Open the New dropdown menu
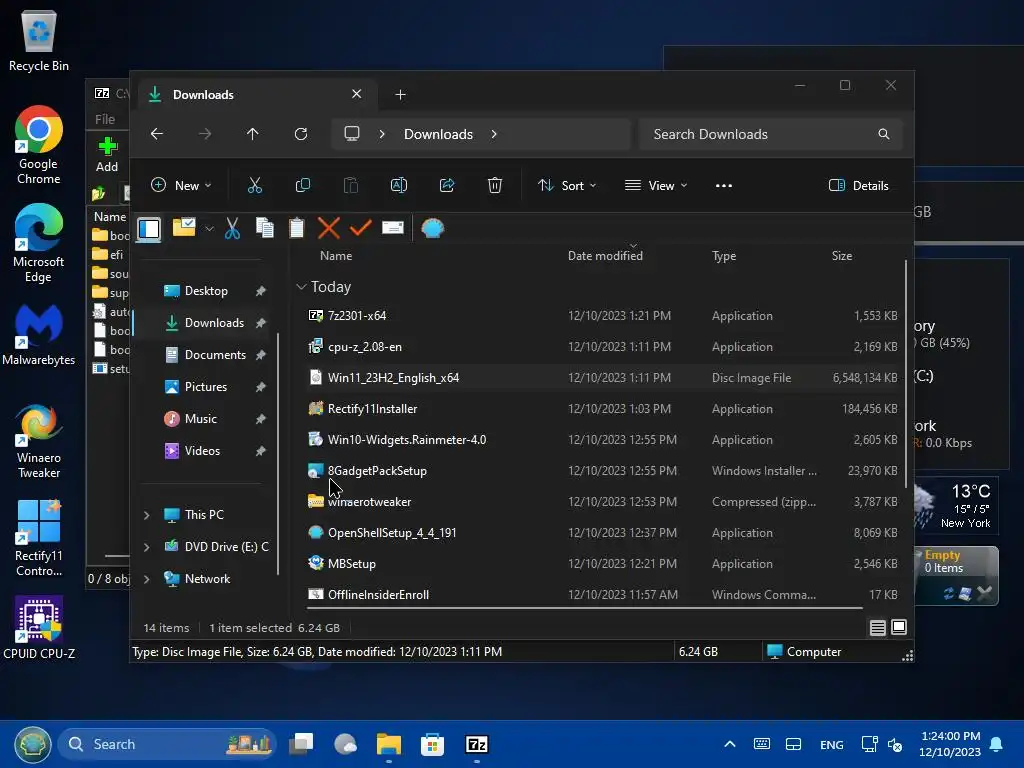The width and height of the screenshot is (1024, 768). click(181, 185)
